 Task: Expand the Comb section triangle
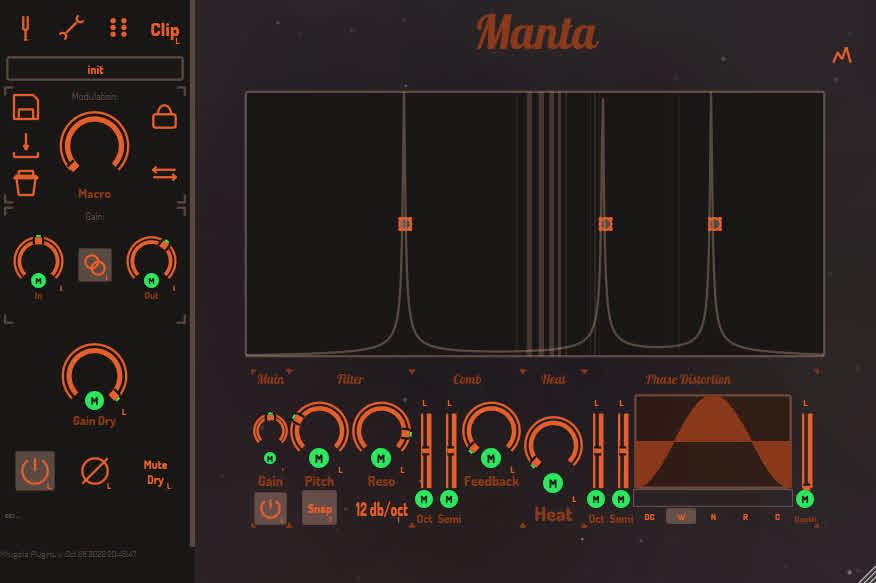523,371
